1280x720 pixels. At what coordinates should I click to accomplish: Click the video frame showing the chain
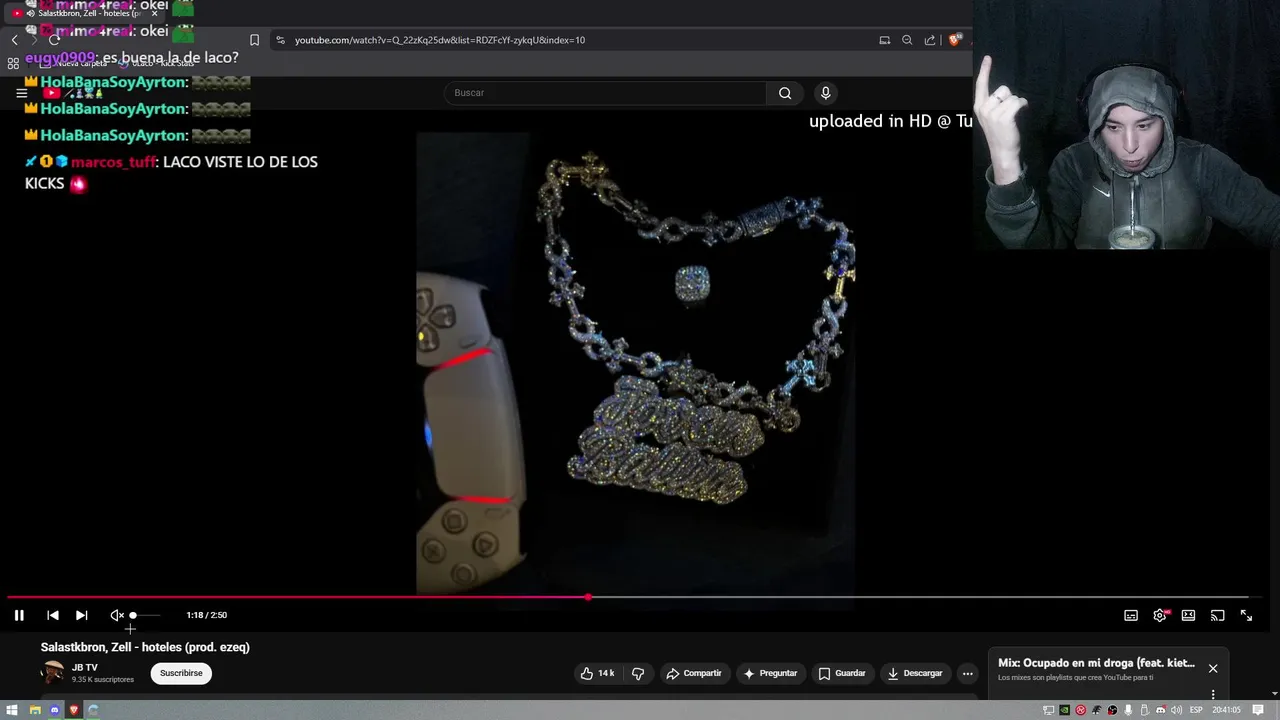point(635,364)
